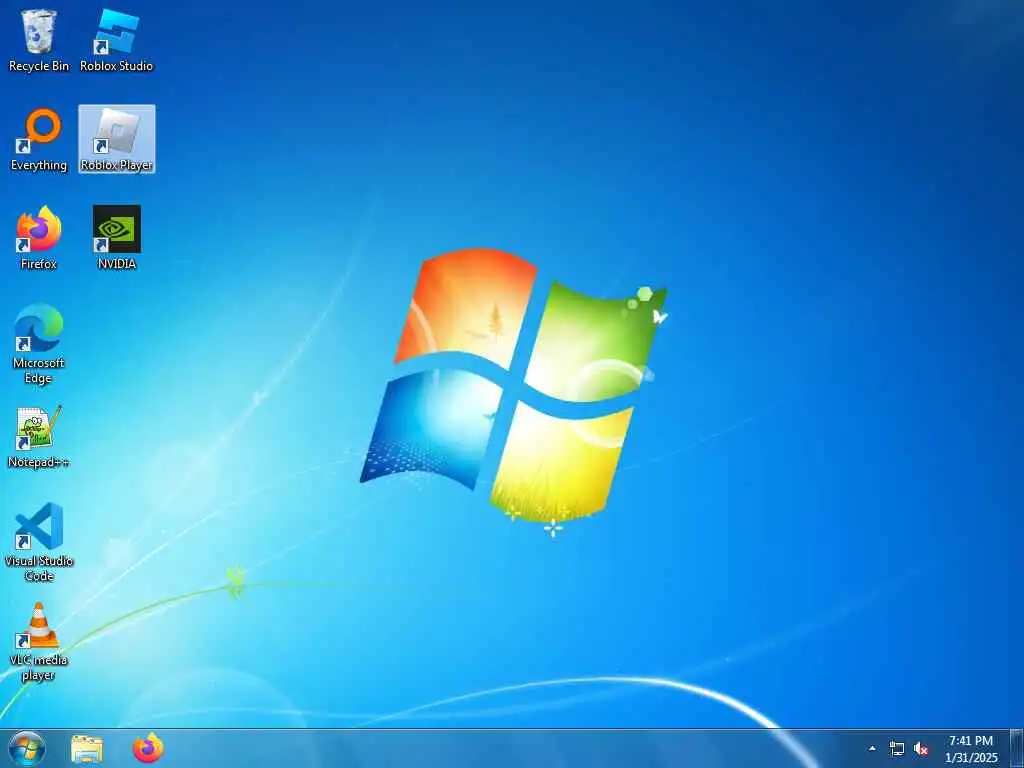Click the Show desktop button
Viewport: 1024px width, 768px height.
tap(1017, 748)
